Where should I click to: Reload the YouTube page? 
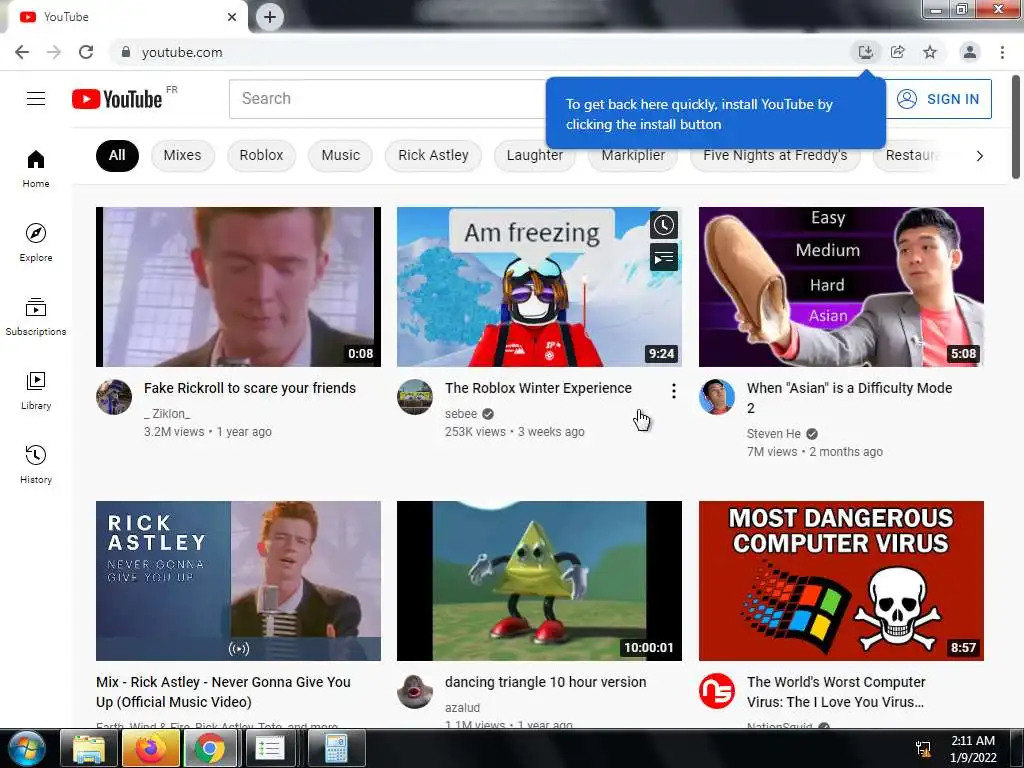coord(86,52)
